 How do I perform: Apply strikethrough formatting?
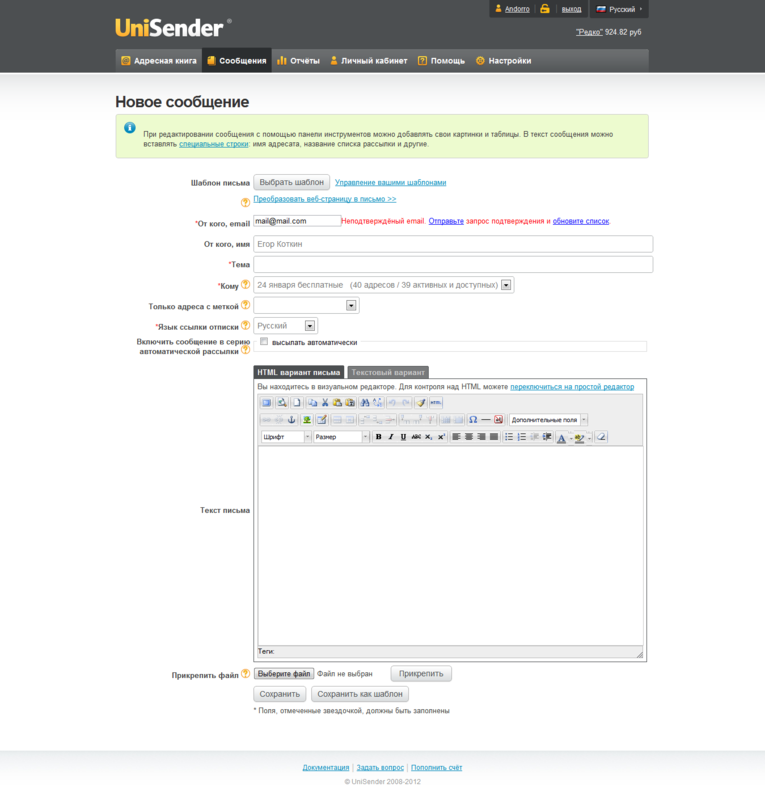tap(416, 437)
